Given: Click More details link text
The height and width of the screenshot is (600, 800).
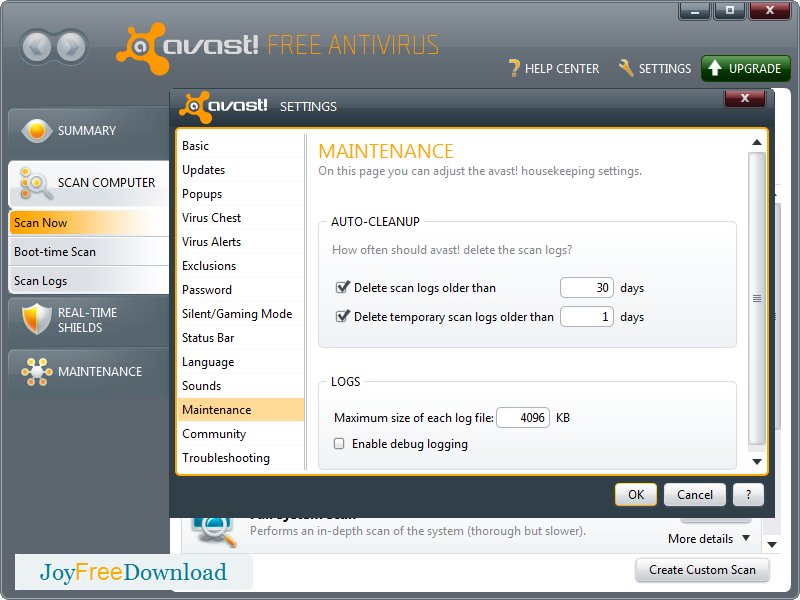Looking at the screenshot, I should click(700, 539).
